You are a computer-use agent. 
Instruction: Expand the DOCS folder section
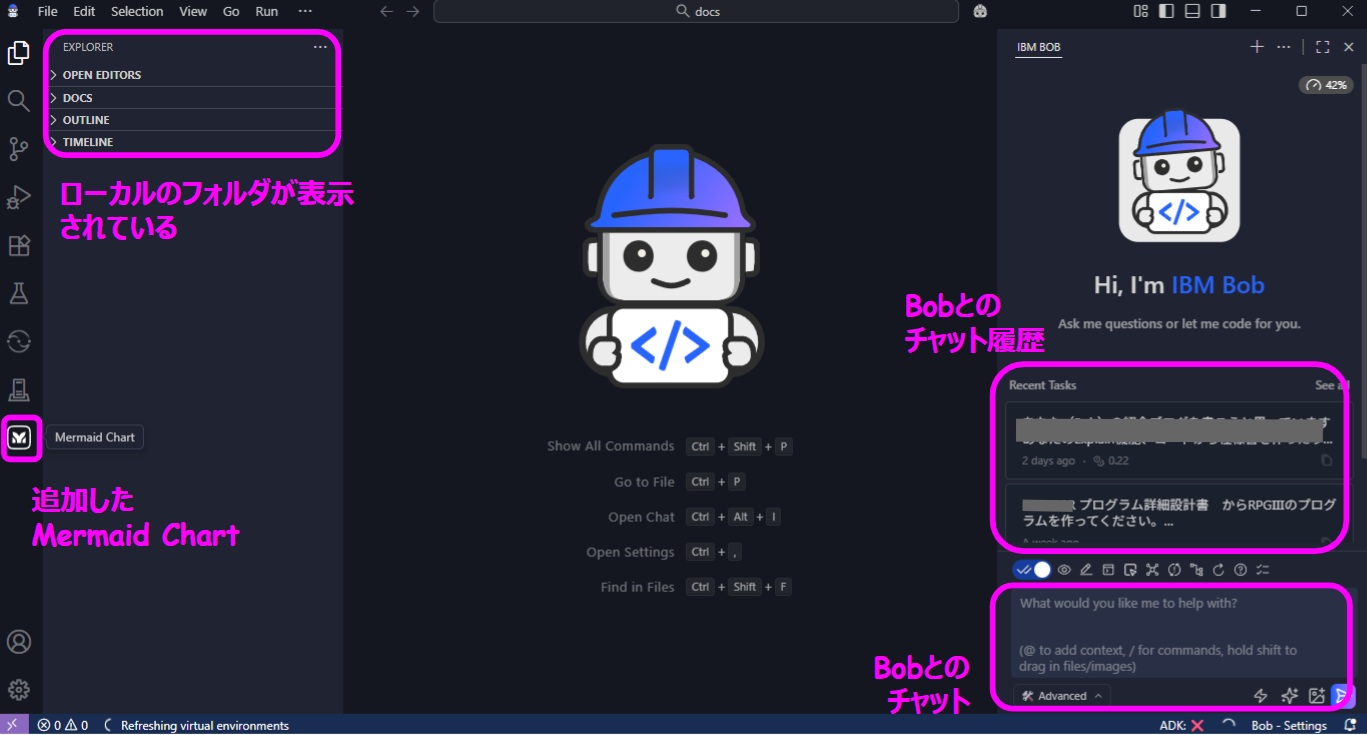(192, 98)
